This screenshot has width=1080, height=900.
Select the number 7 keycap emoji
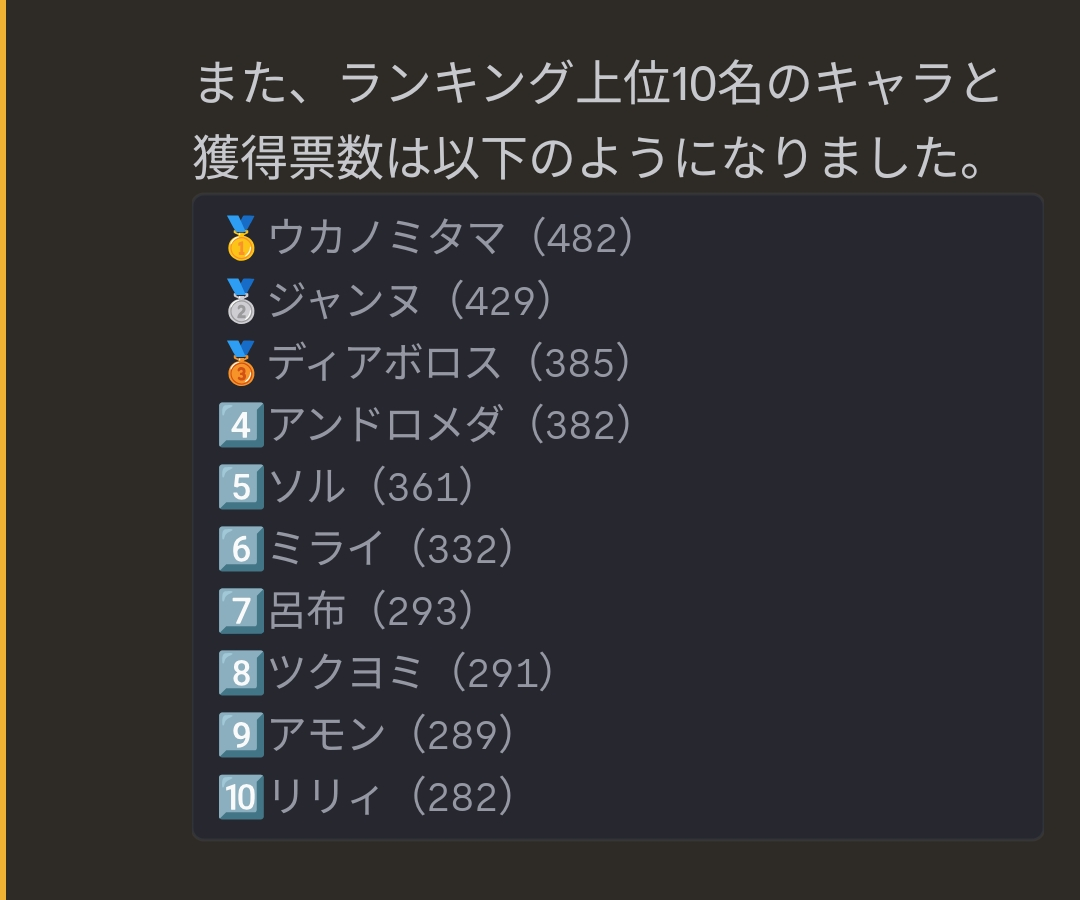click(x=241, y=611)
